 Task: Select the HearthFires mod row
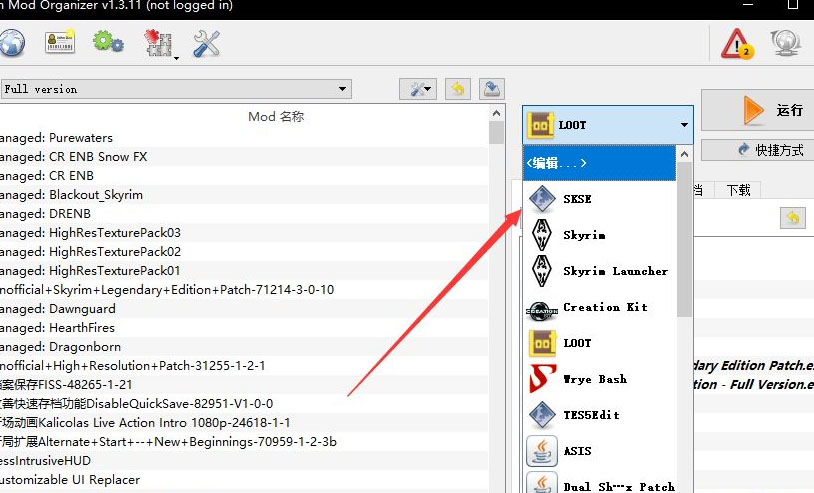(x=244, y=327)
